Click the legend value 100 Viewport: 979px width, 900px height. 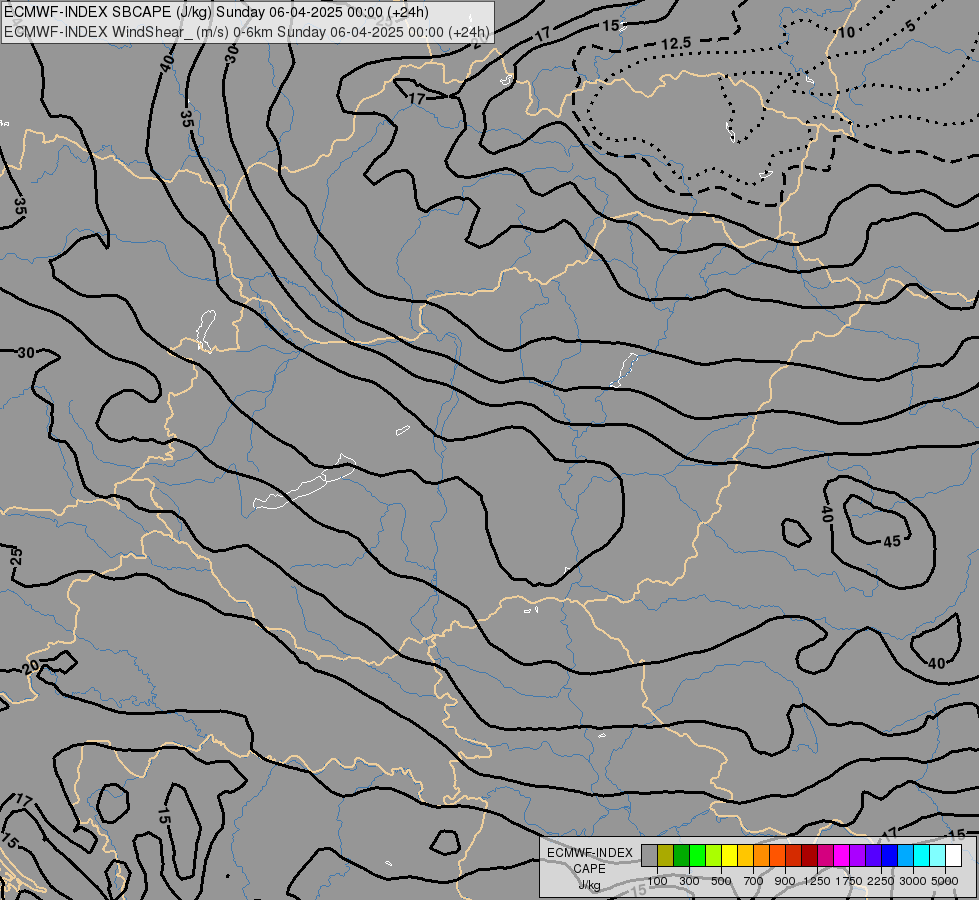(x=657, y=881)
